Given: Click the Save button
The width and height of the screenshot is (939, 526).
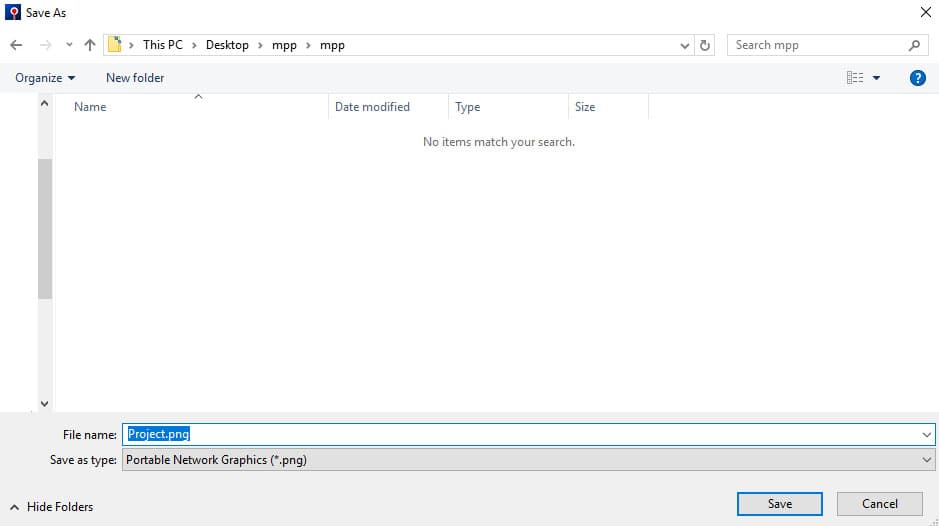Looking at the screenshot, I should (x=779, y=504).
